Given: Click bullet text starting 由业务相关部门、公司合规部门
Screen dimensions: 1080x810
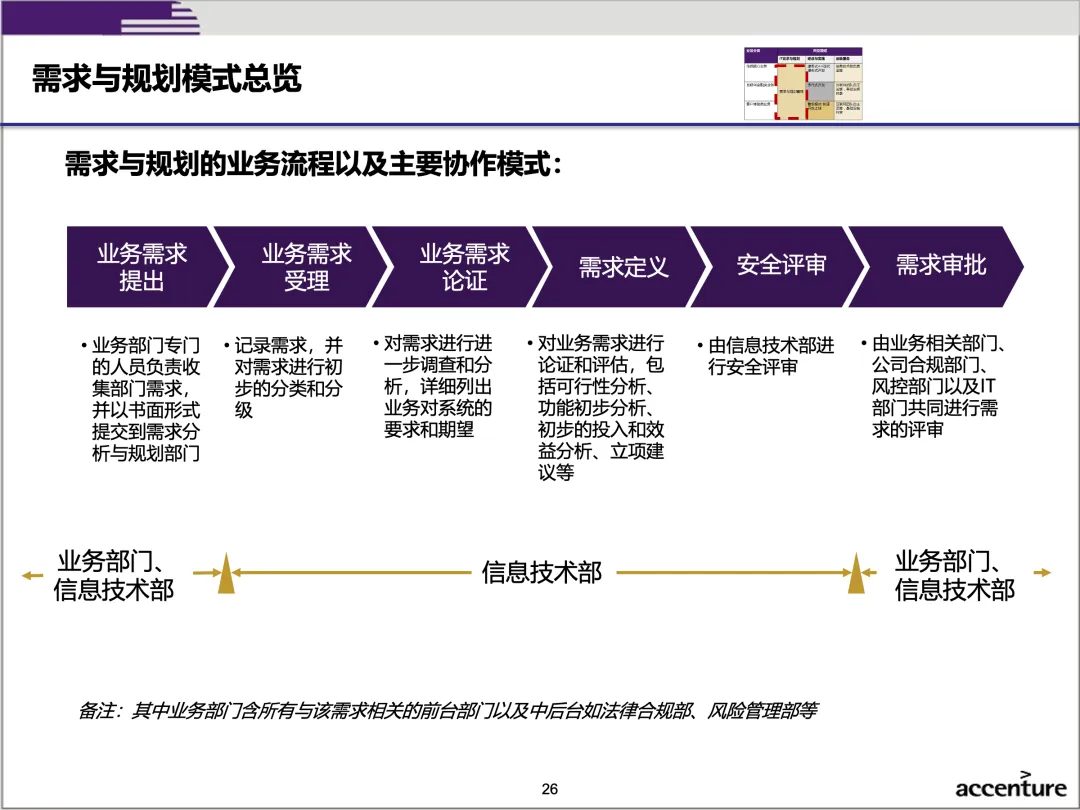Looking at the screenshot, I should pos(935,387).
